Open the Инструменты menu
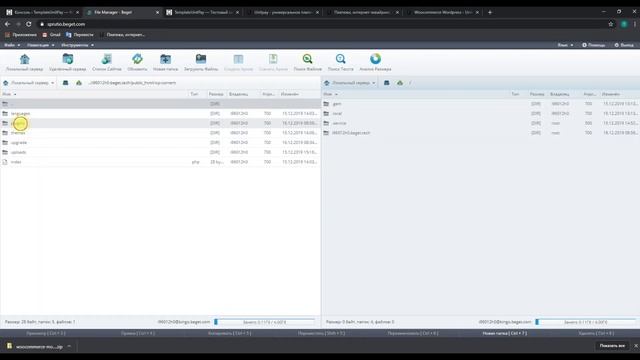 tap(78, 45)
